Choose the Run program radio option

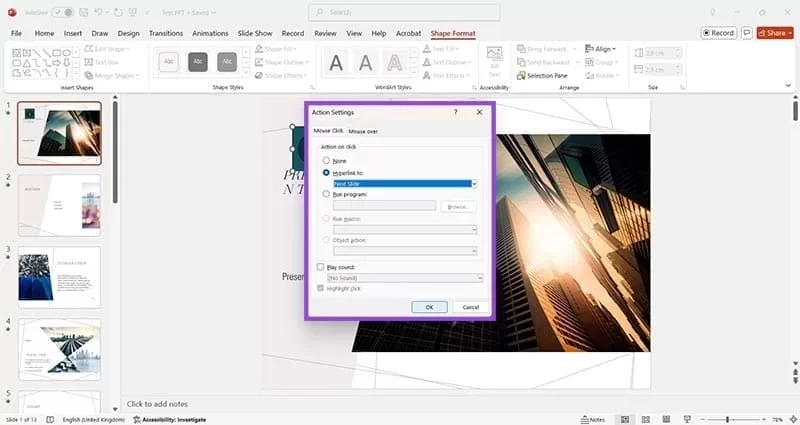[326, 194]
